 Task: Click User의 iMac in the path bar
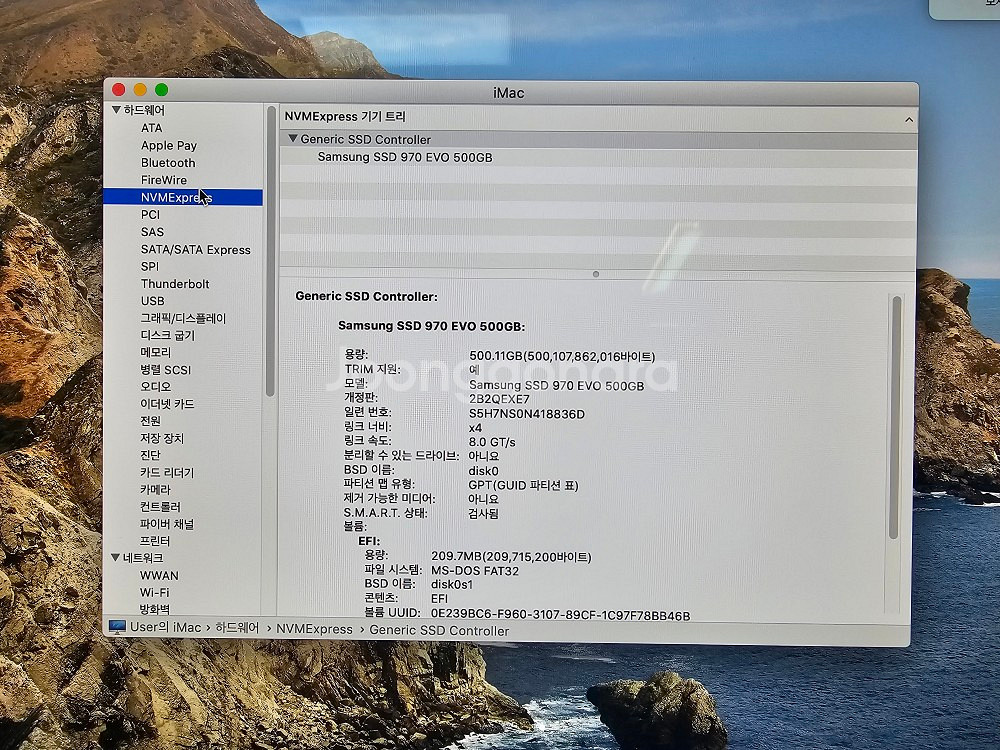[x=165, y=628]
